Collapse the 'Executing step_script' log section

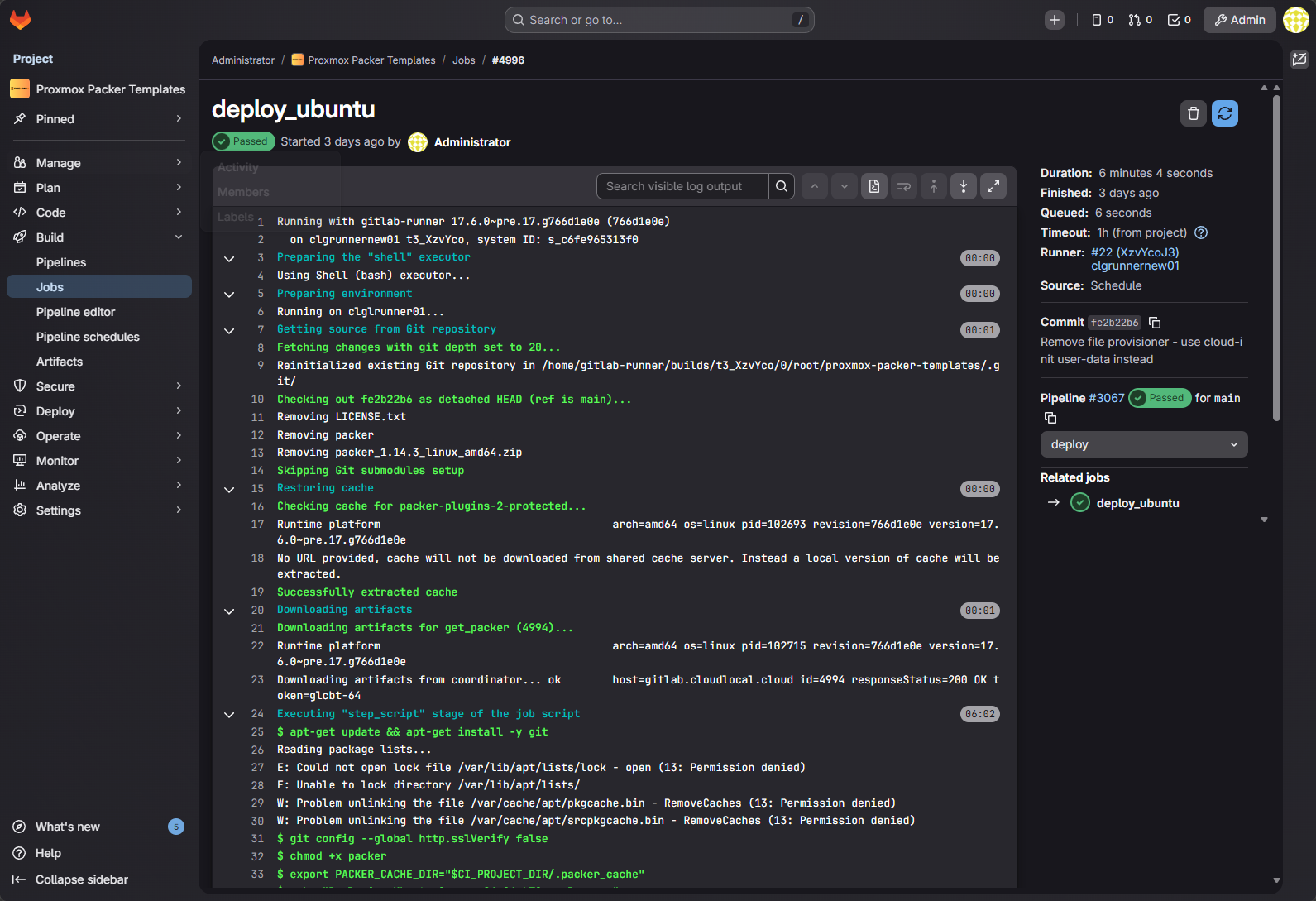click(x=229, y=715)
